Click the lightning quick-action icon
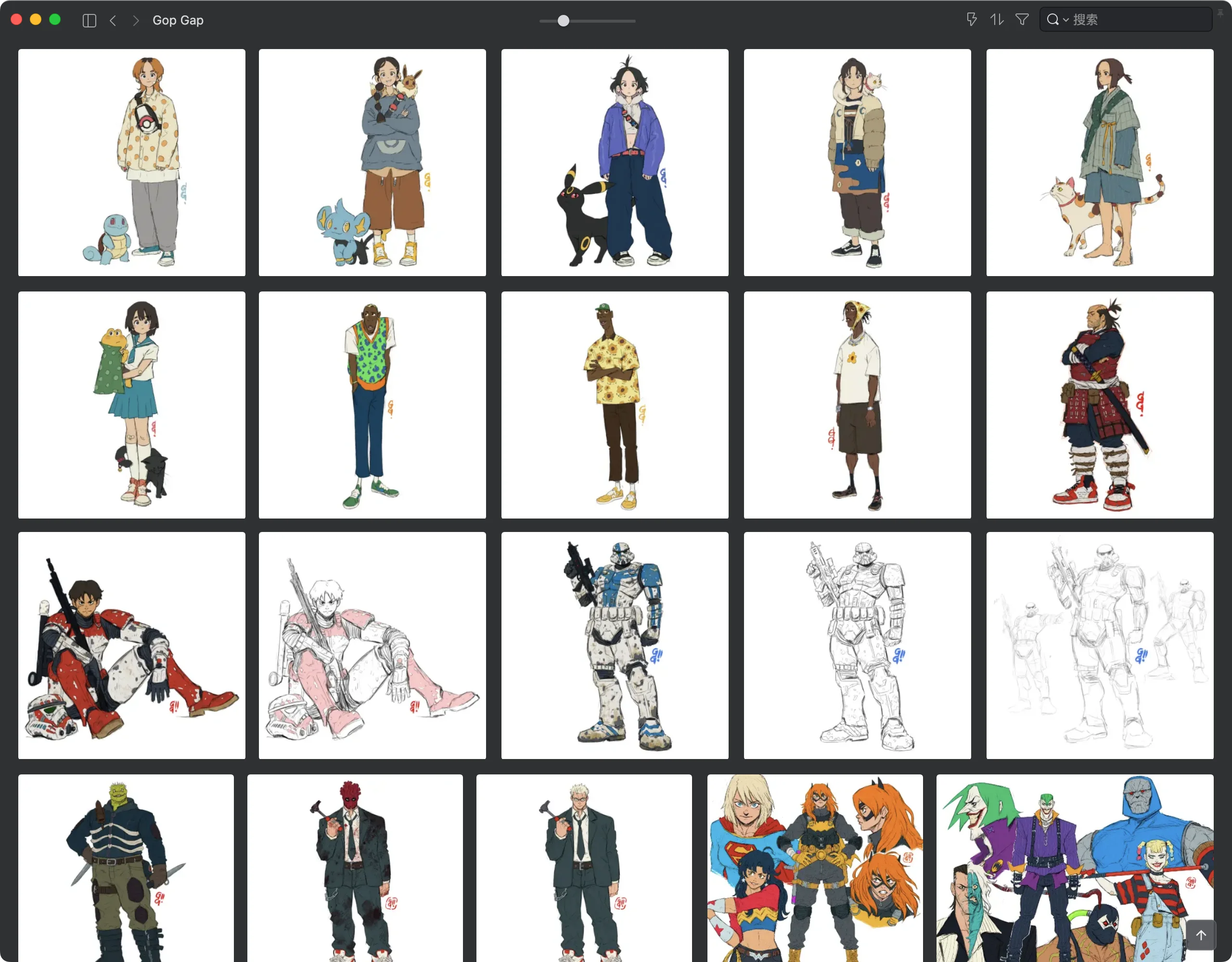1232x962 pixels. [x=971, y=20]
